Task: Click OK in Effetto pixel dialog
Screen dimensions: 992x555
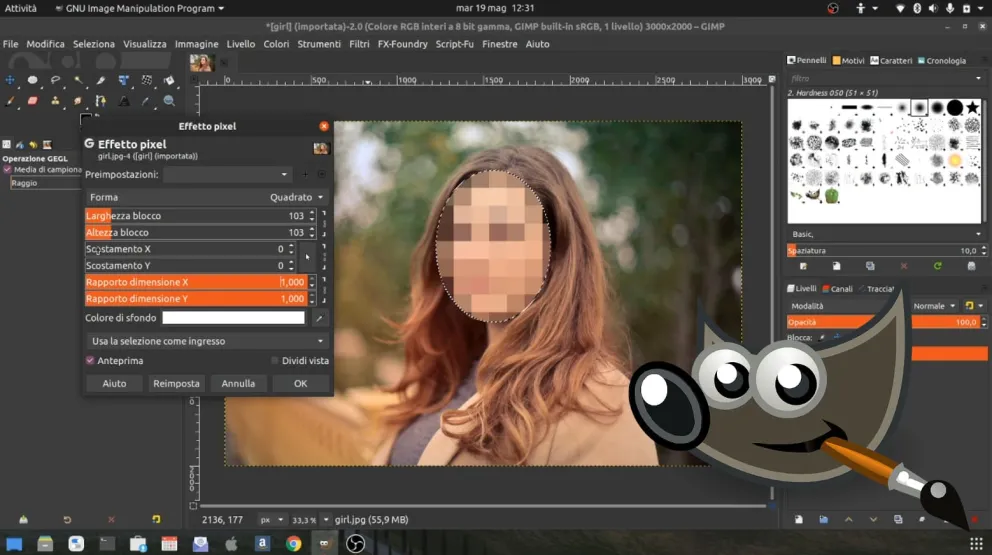Action: (301, 384)
